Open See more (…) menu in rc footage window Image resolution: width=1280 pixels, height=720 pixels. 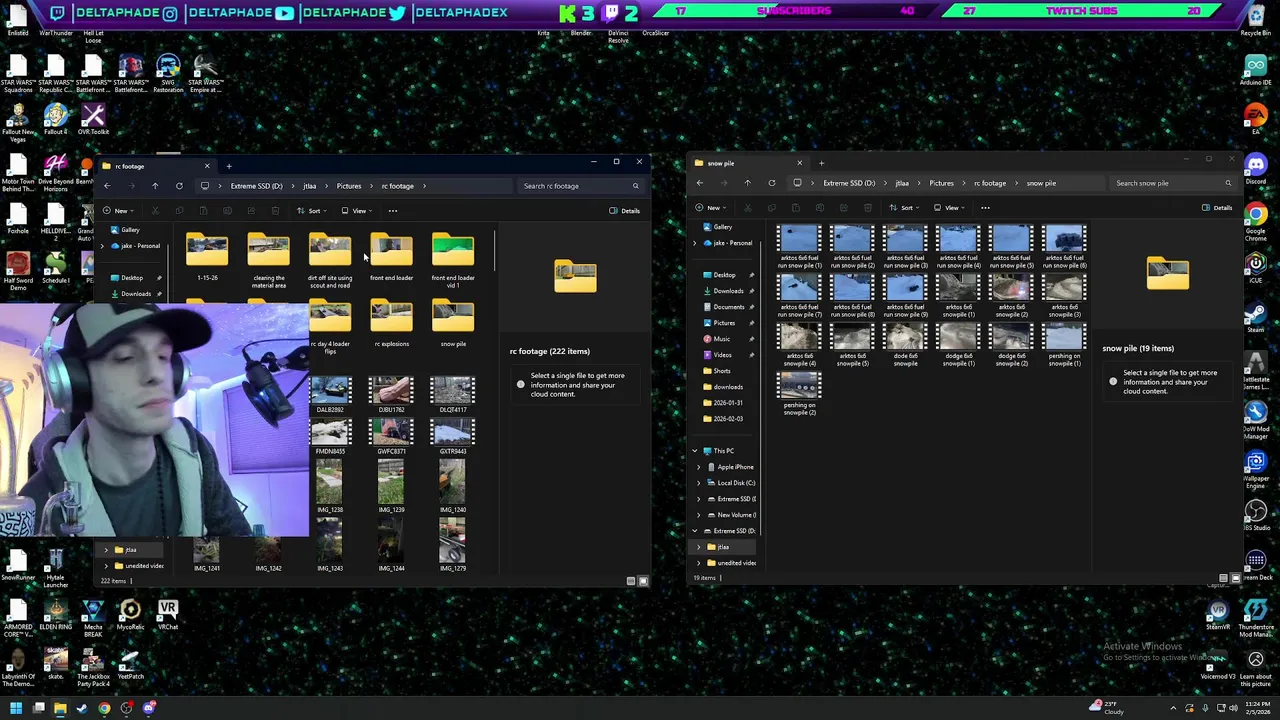click(393, 211)
